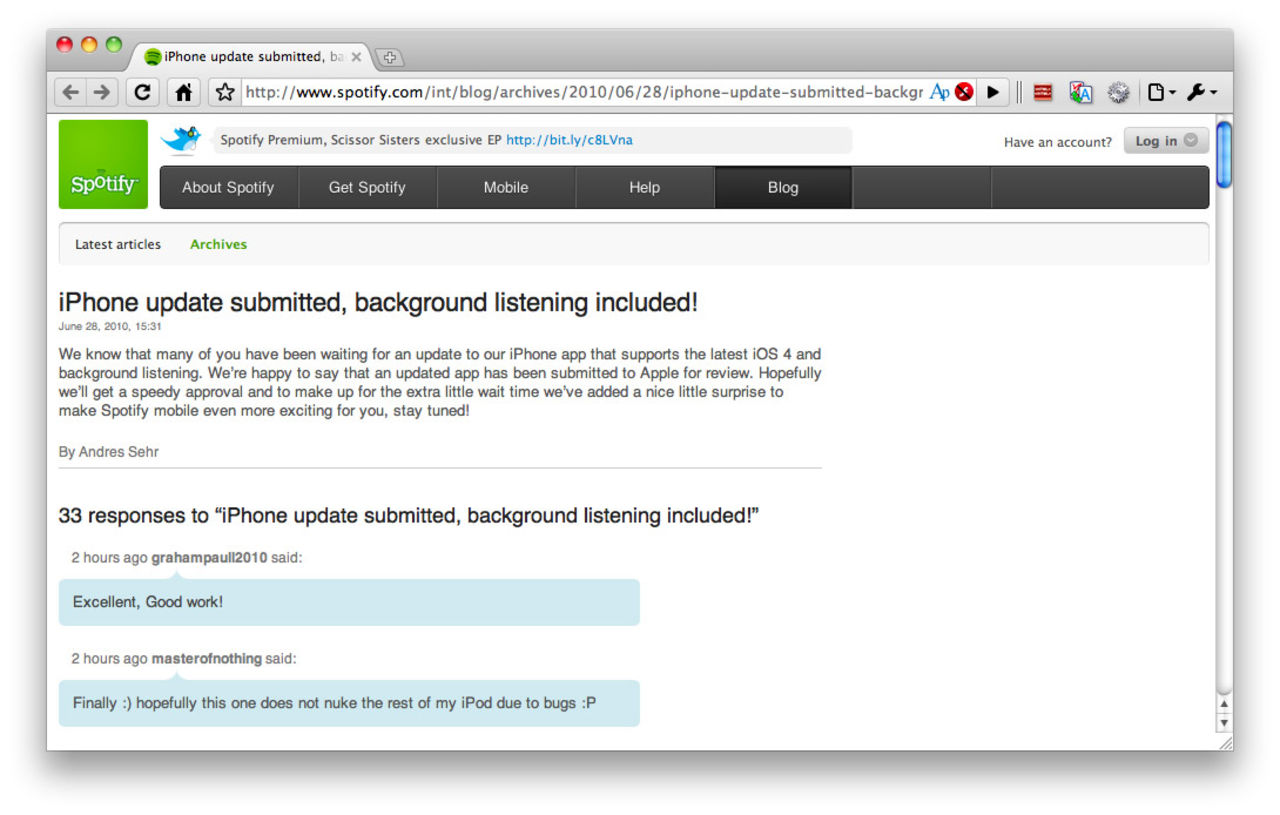Go to the browser home page
This screenshot has width=1280, height=815.
pos(183,92)
